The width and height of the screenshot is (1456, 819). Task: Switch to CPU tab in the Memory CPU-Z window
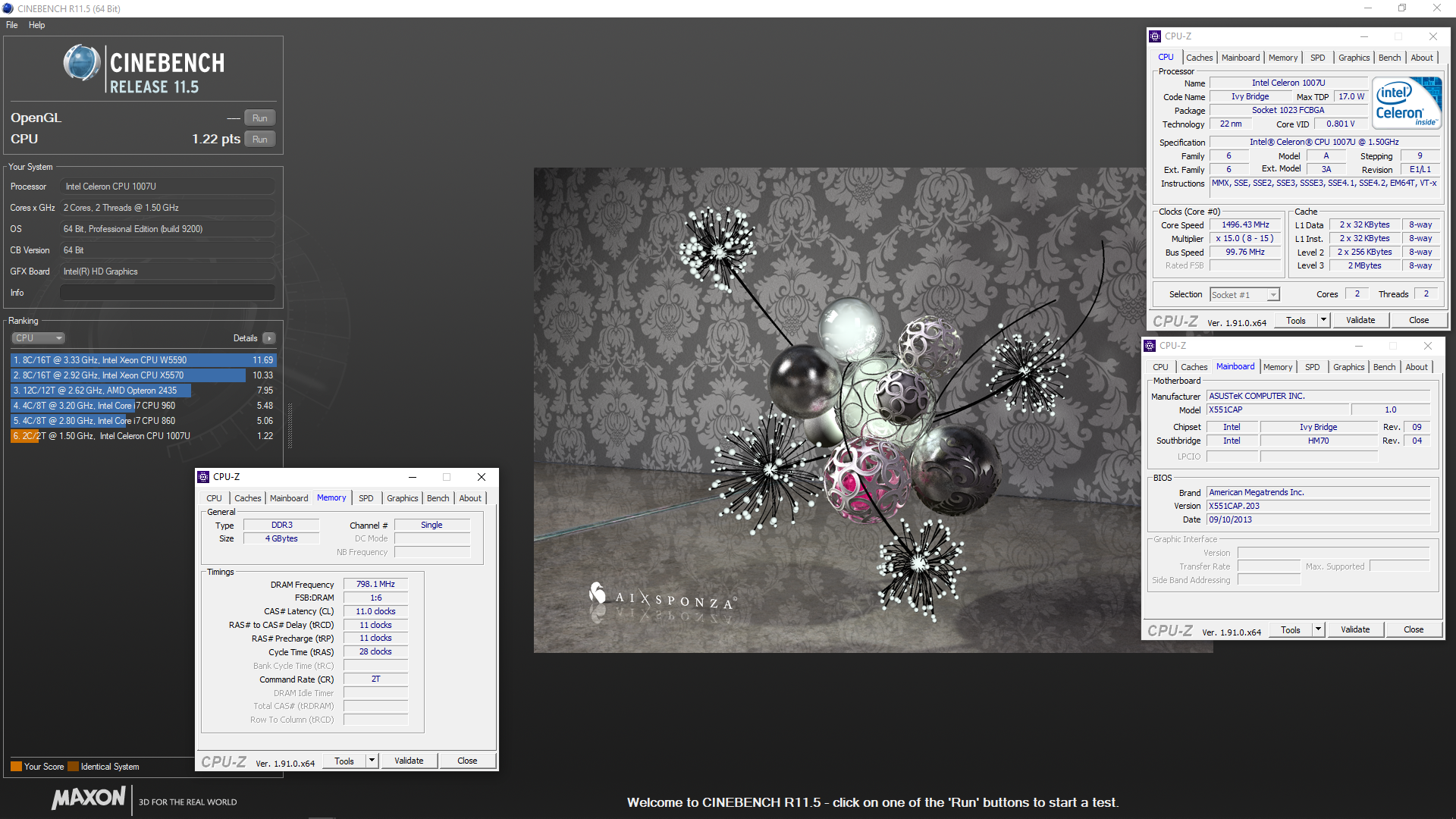pyautogui.click(x=214, y=498)
